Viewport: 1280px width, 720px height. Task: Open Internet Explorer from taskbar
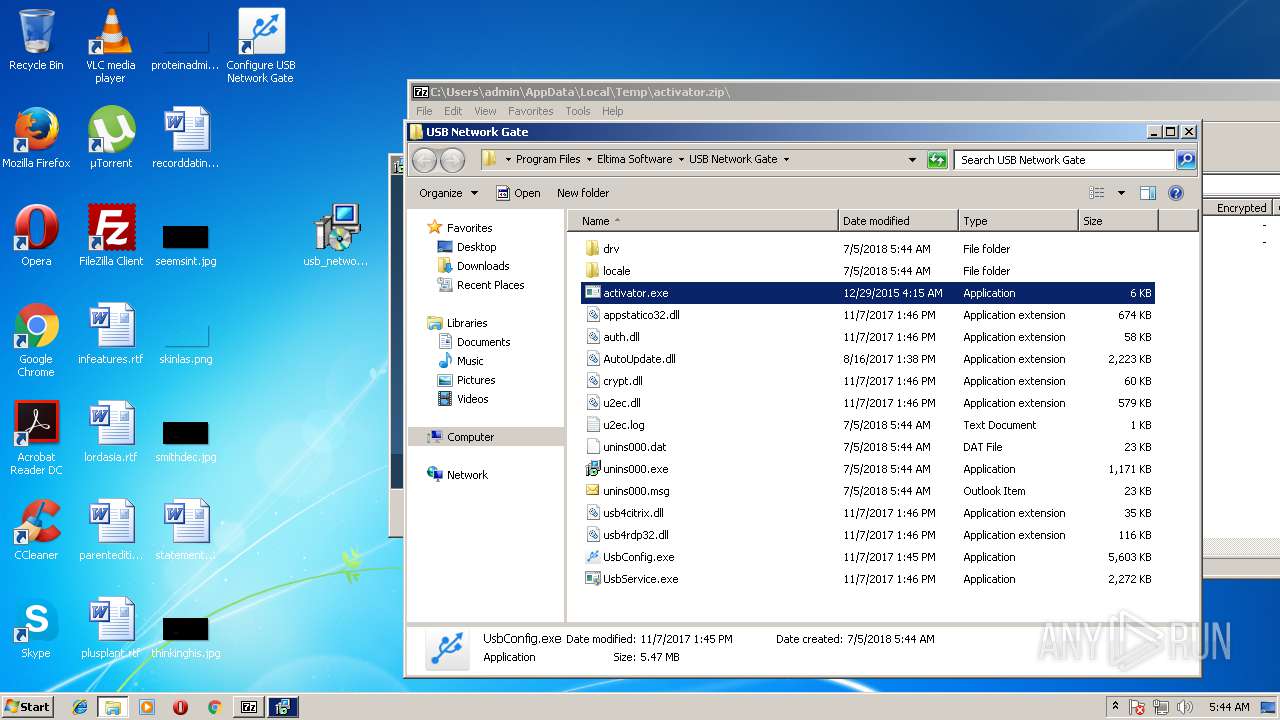click(80, 707)
